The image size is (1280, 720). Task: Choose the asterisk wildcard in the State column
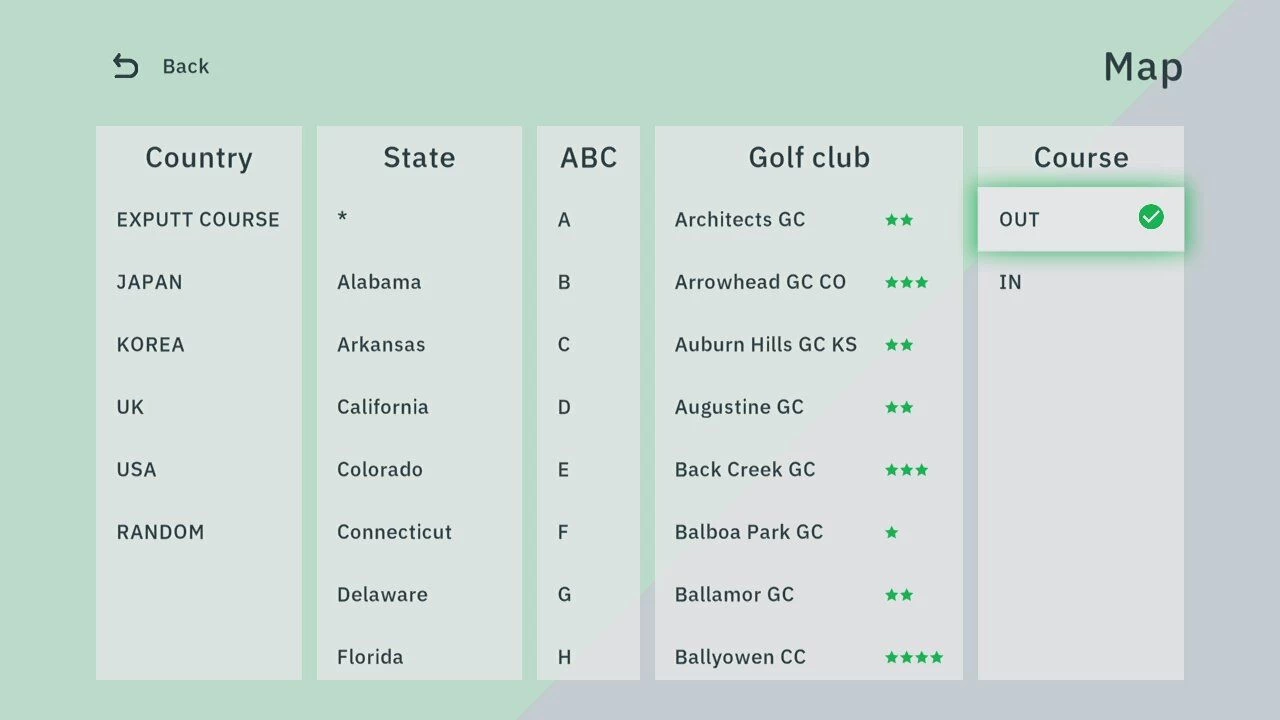[x=343, y=219]
